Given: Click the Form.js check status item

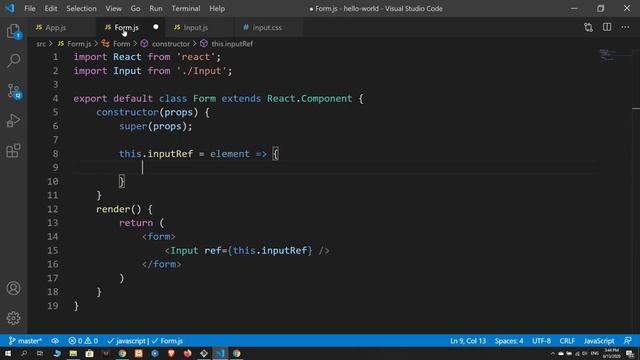Looking at the screenshot, I should 167,341.
